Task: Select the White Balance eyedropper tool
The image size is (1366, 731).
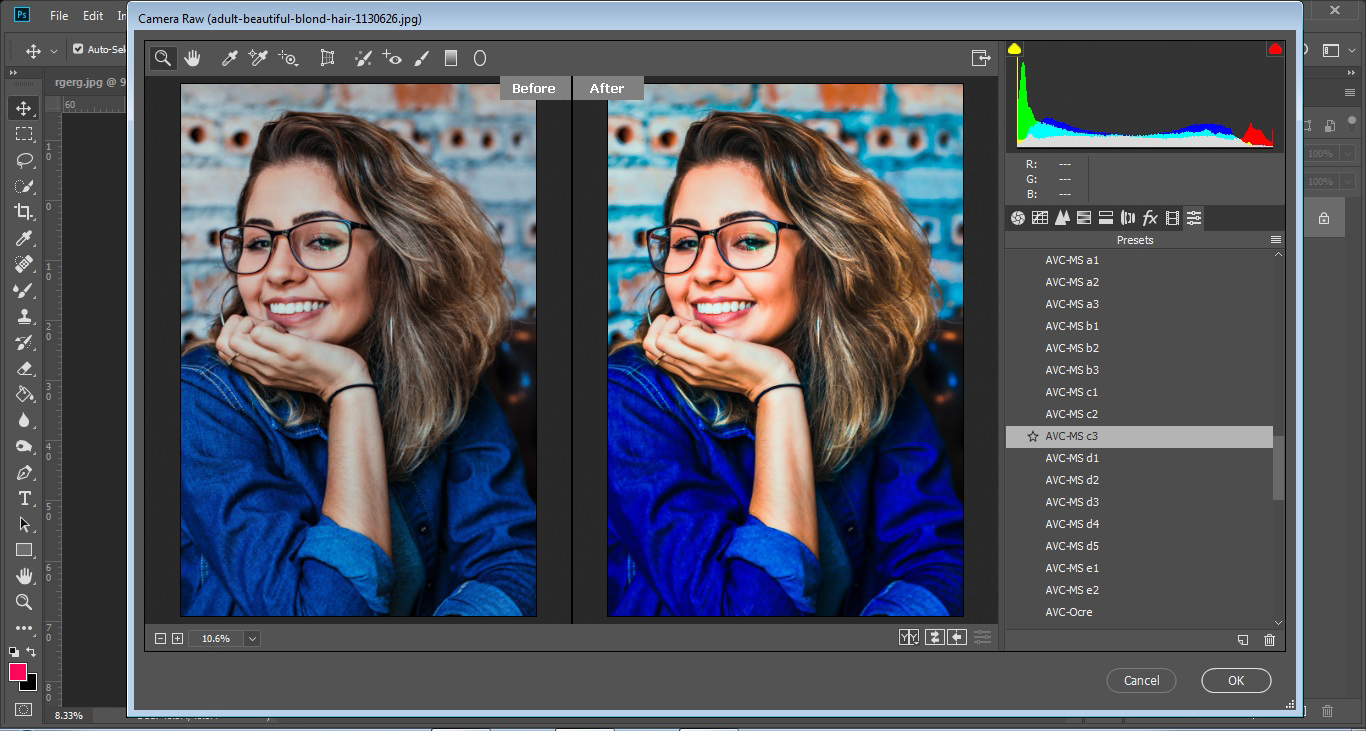Action: pos(229,59)
